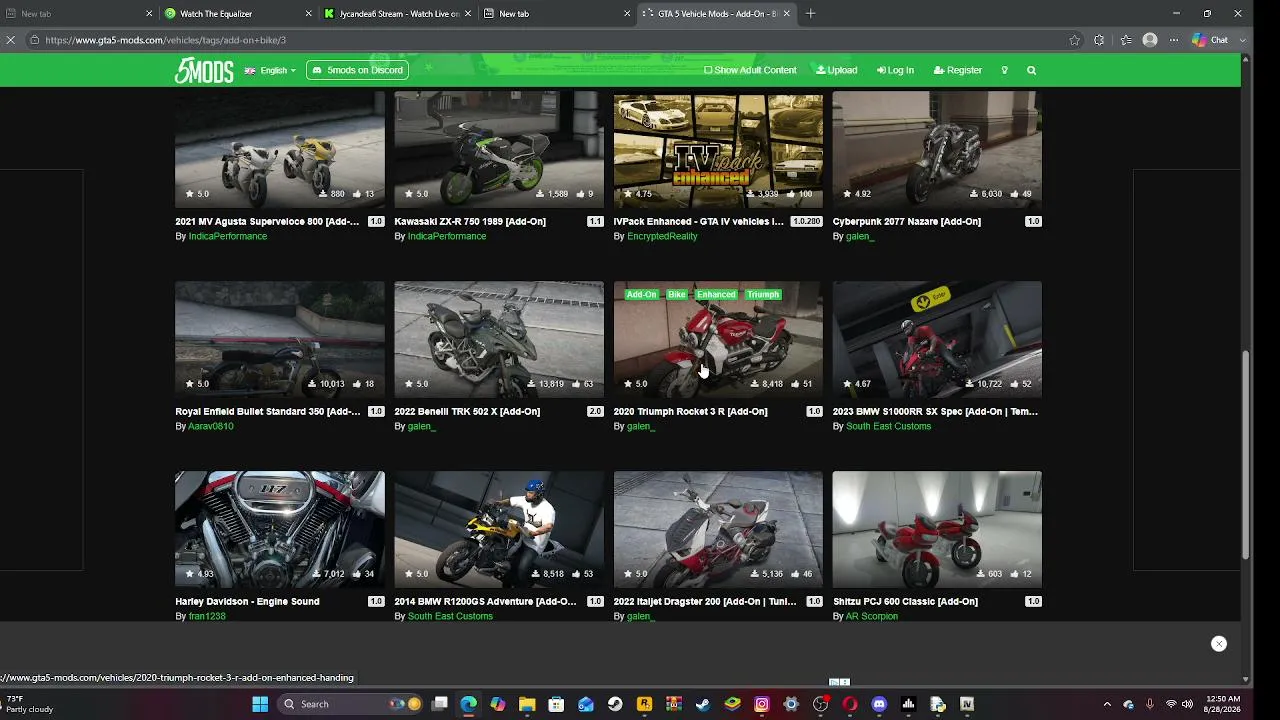Open Harley Davidson - Engine Sound thumbnail
Image resolution: width=1280 pixels, height=720 pixels.
tap(280, 529)
